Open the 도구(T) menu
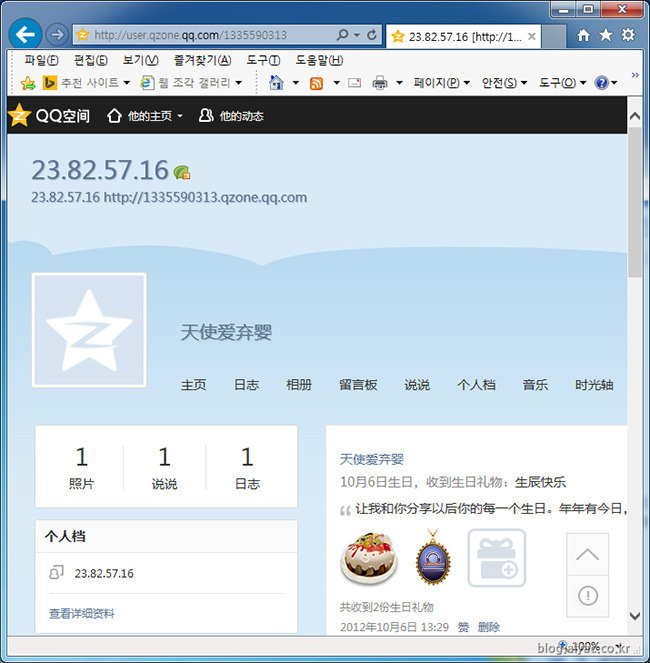This screenshot has width=650, height=663. point(263,60)
